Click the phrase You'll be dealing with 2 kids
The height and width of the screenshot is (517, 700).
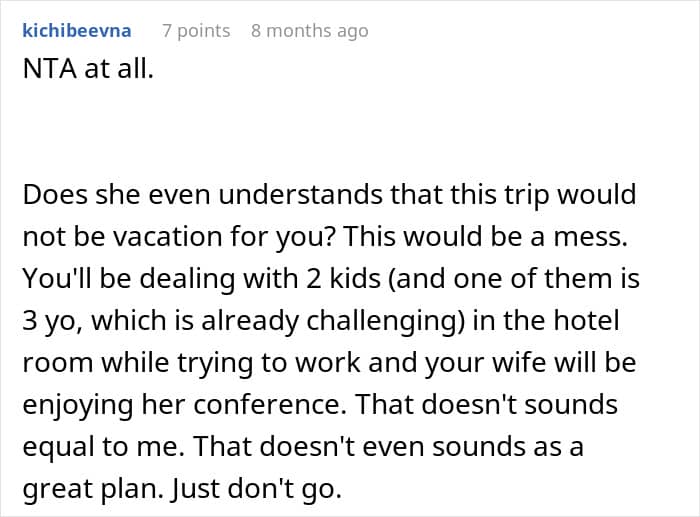pos(202,278)
